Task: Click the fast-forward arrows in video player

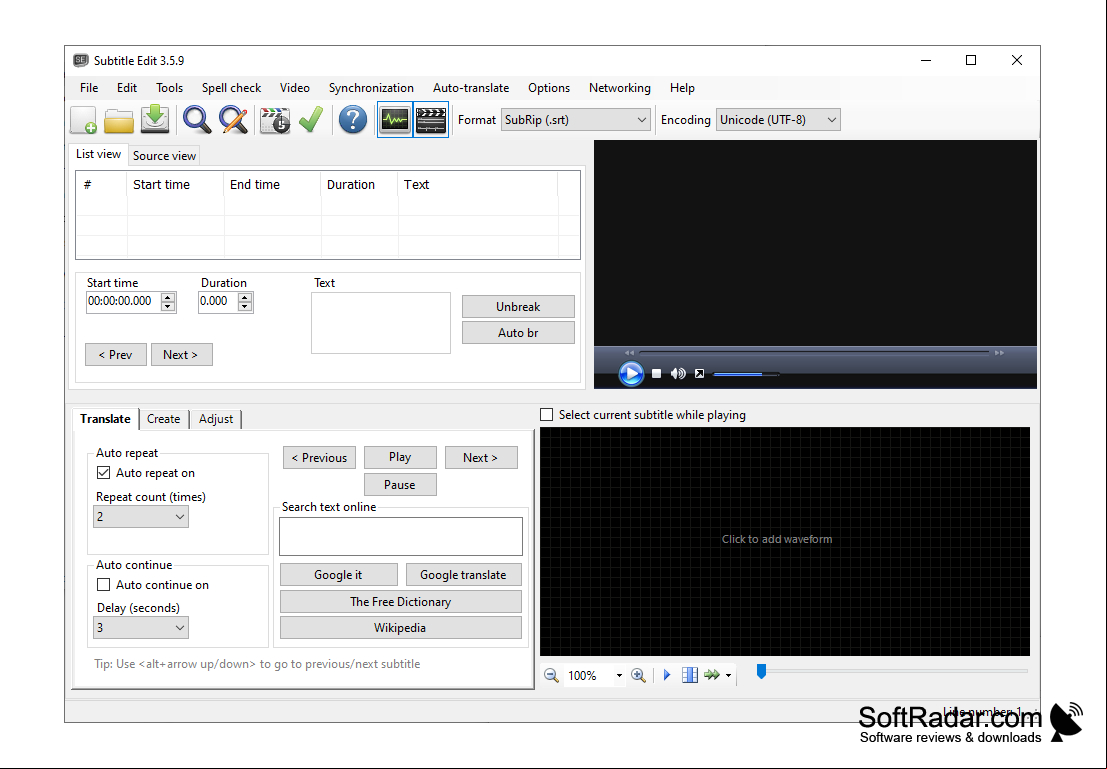Action: pos(999,352)
